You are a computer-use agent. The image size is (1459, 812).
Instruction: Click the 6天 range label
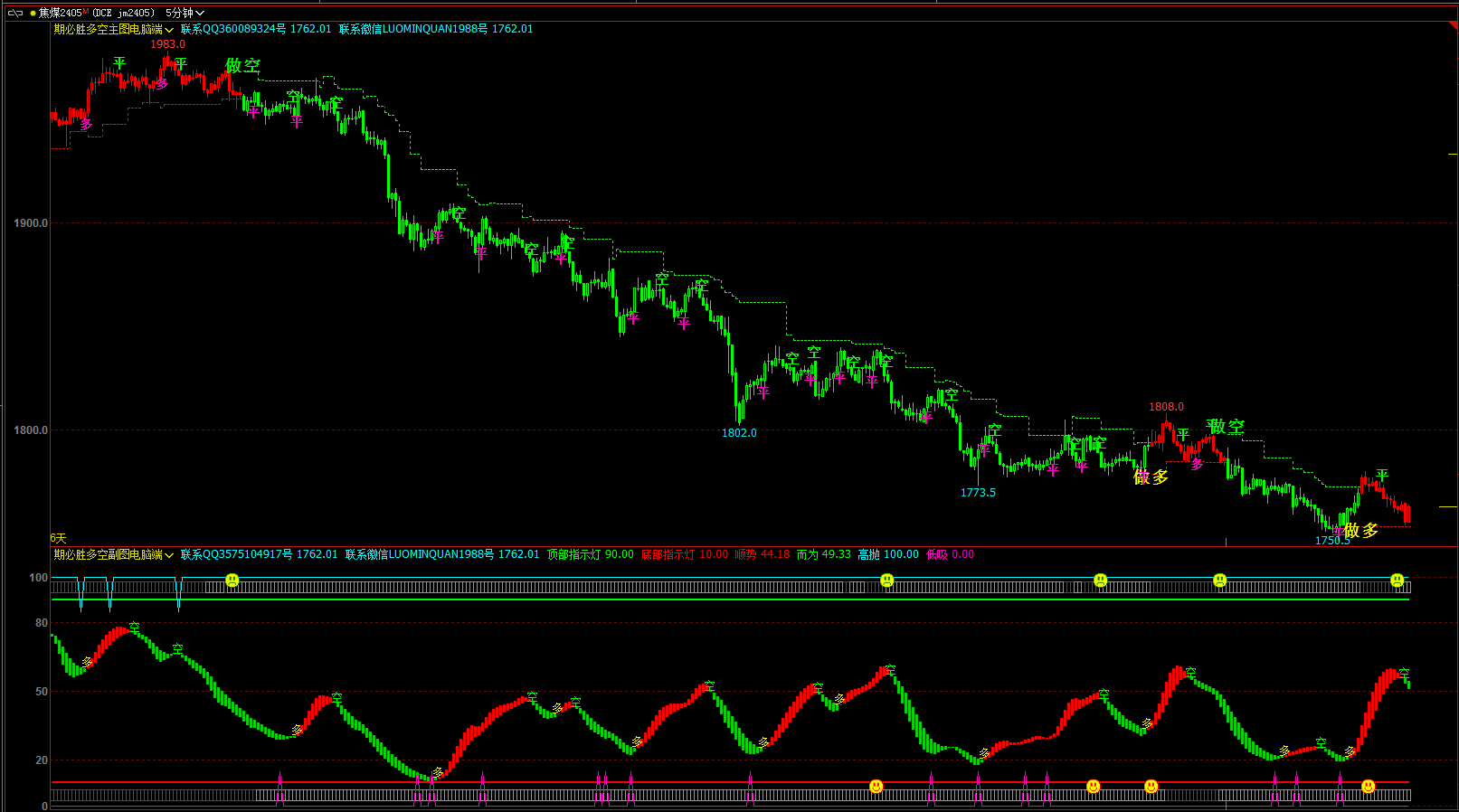tap(58, 538)
